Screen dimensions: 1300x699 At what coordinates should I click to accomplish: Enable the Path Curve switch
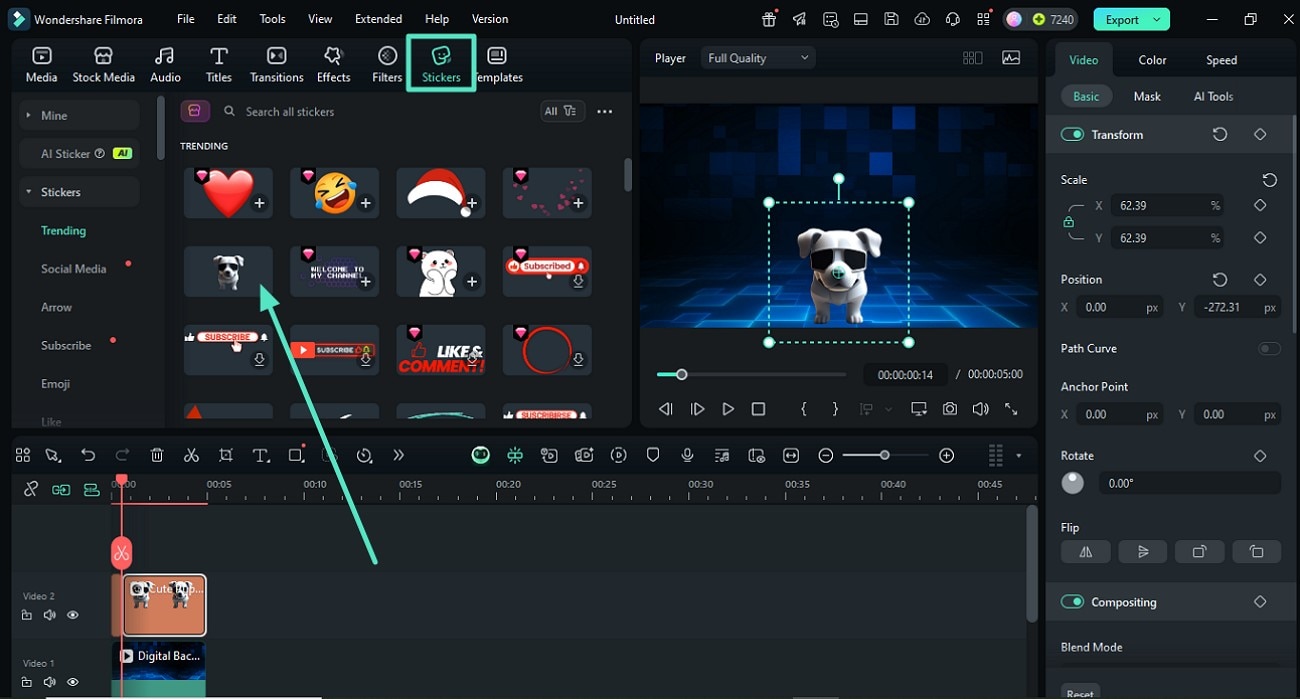pos(1269,348)
